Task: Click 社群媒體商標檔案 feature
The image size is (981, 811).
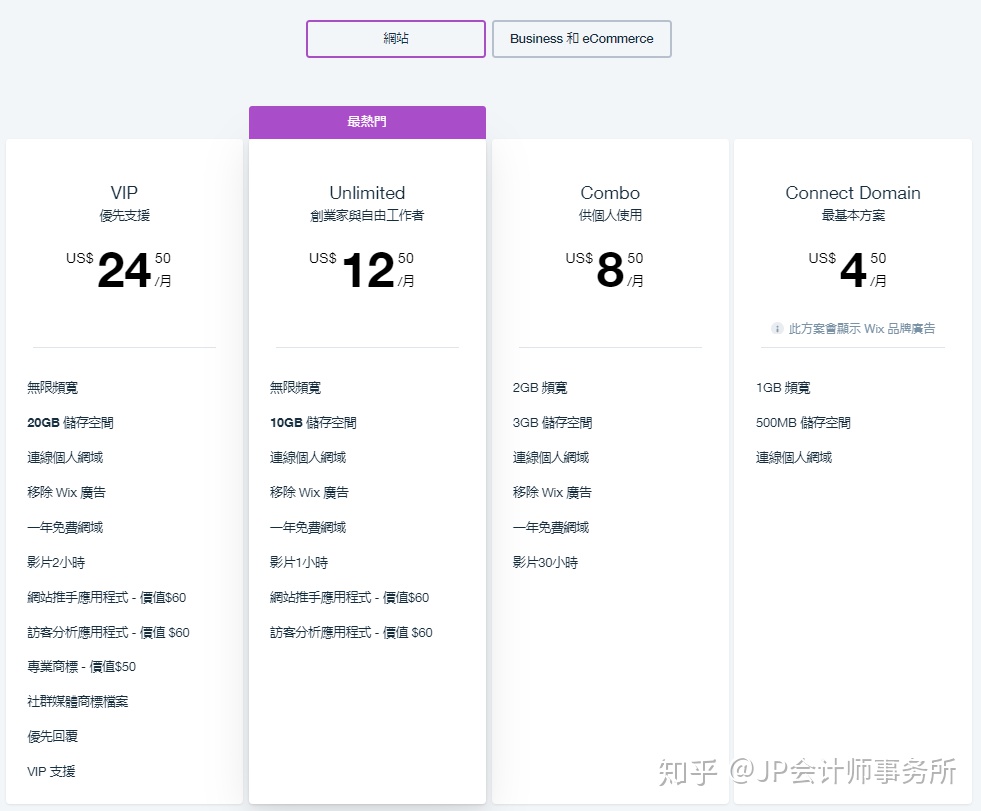Action: (78, 702)
